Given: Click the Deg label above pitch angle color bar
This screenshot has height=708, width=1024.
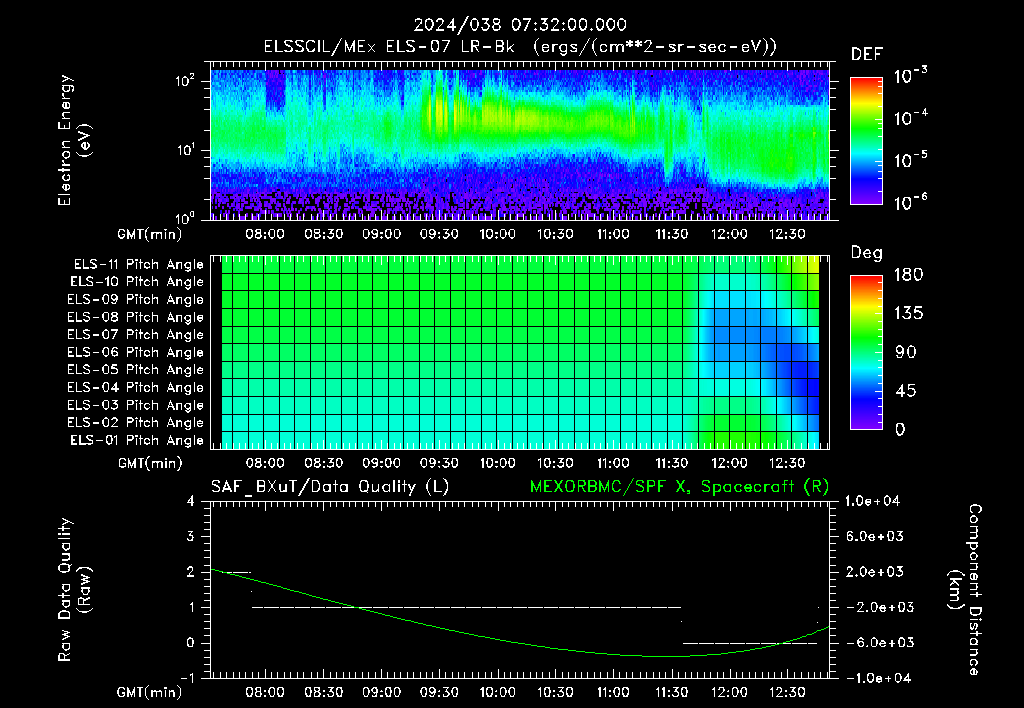Looking at the screenshot, I should coord(866,253).
